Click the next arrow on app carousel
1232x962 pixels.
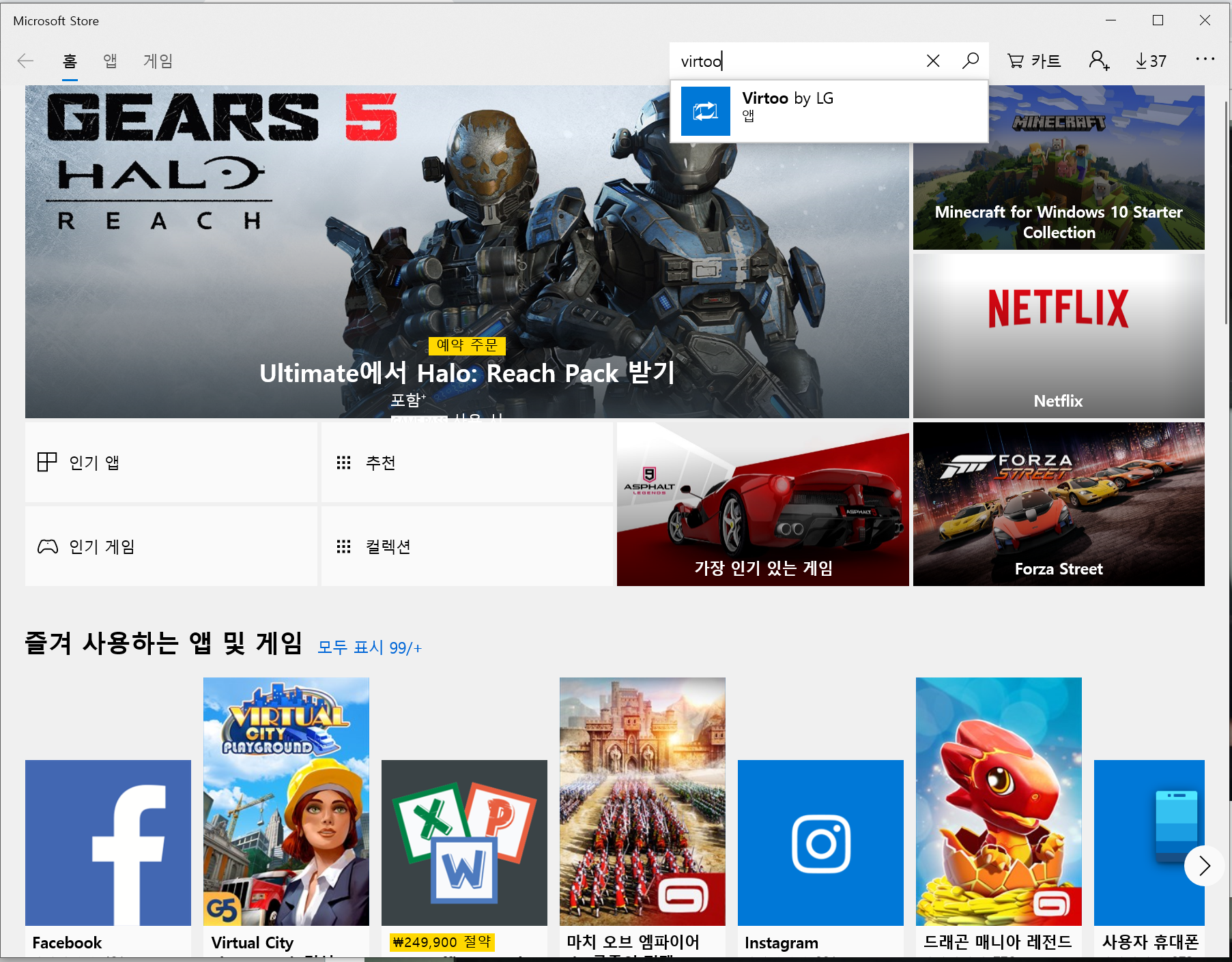click(x=1204, y=866)
